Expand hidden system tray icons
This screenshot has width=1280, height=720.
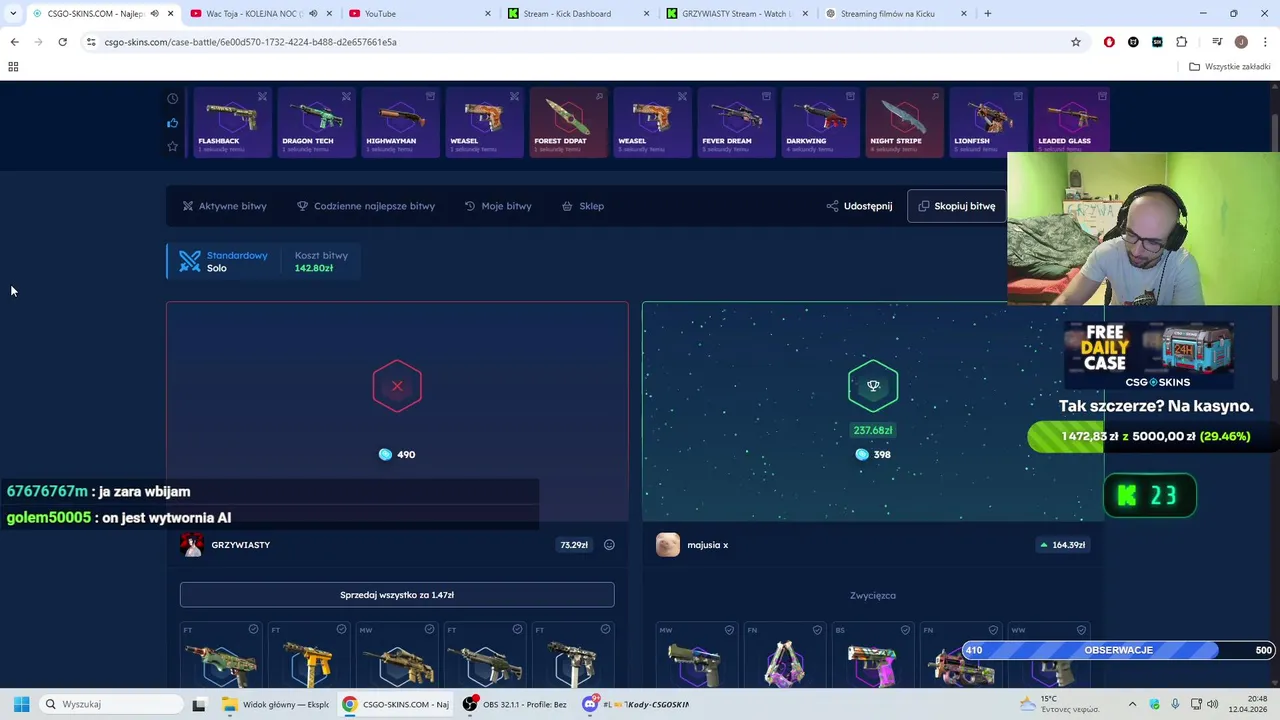tap(1132, 704)
